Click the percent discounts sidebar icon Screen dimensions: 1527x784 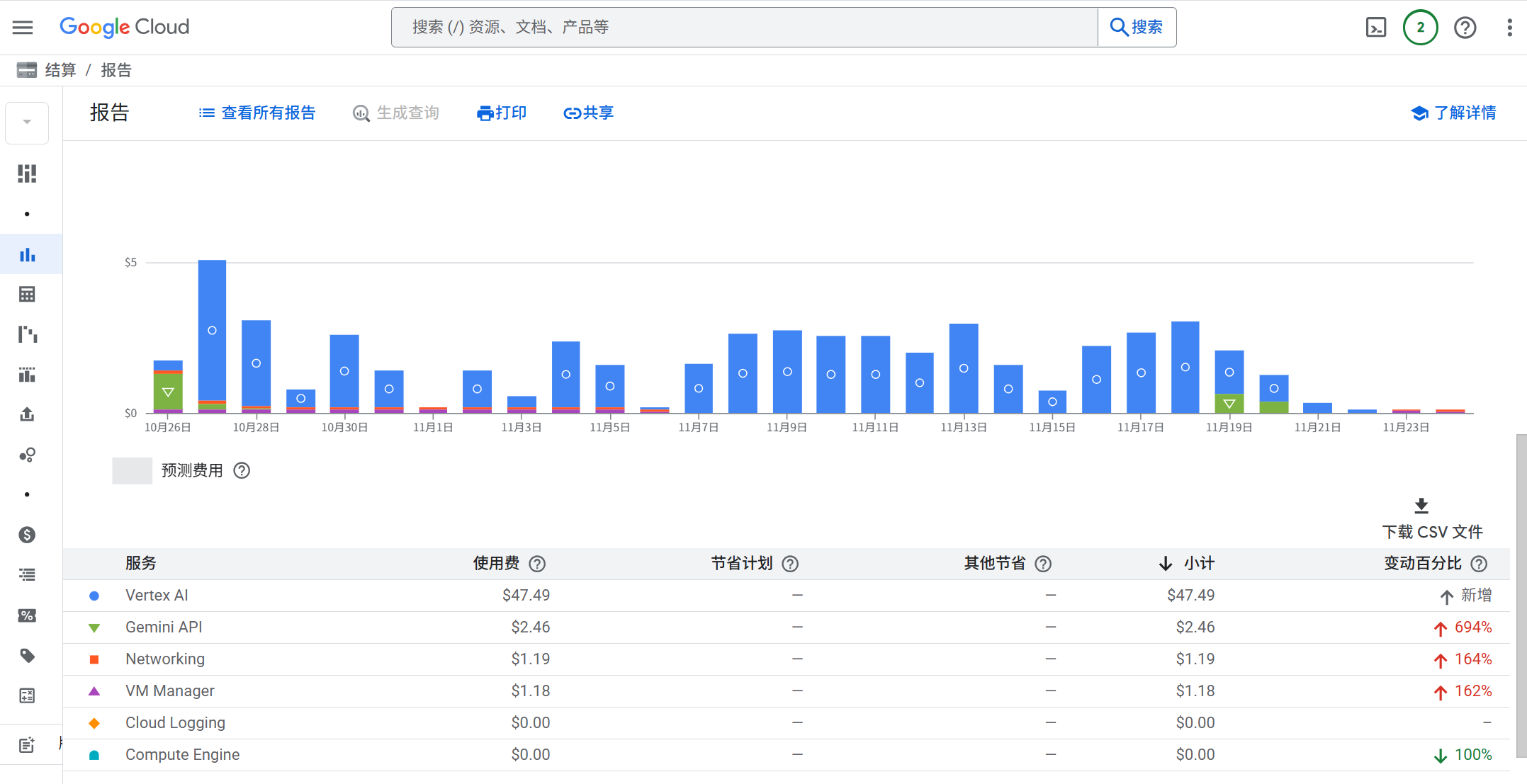[x=27, y=615]
